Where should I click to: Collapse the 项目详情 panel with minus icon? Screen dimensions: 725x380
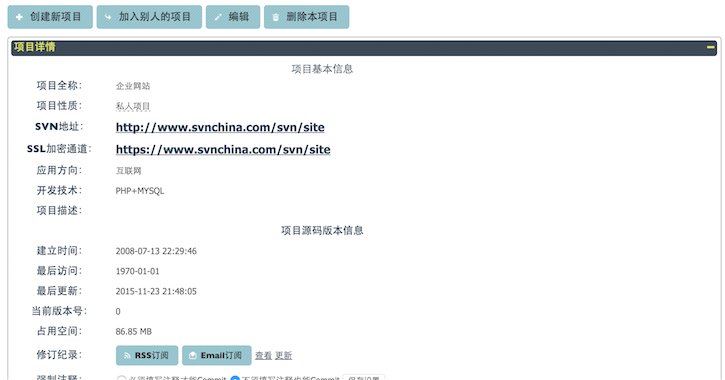click(711, 47)
